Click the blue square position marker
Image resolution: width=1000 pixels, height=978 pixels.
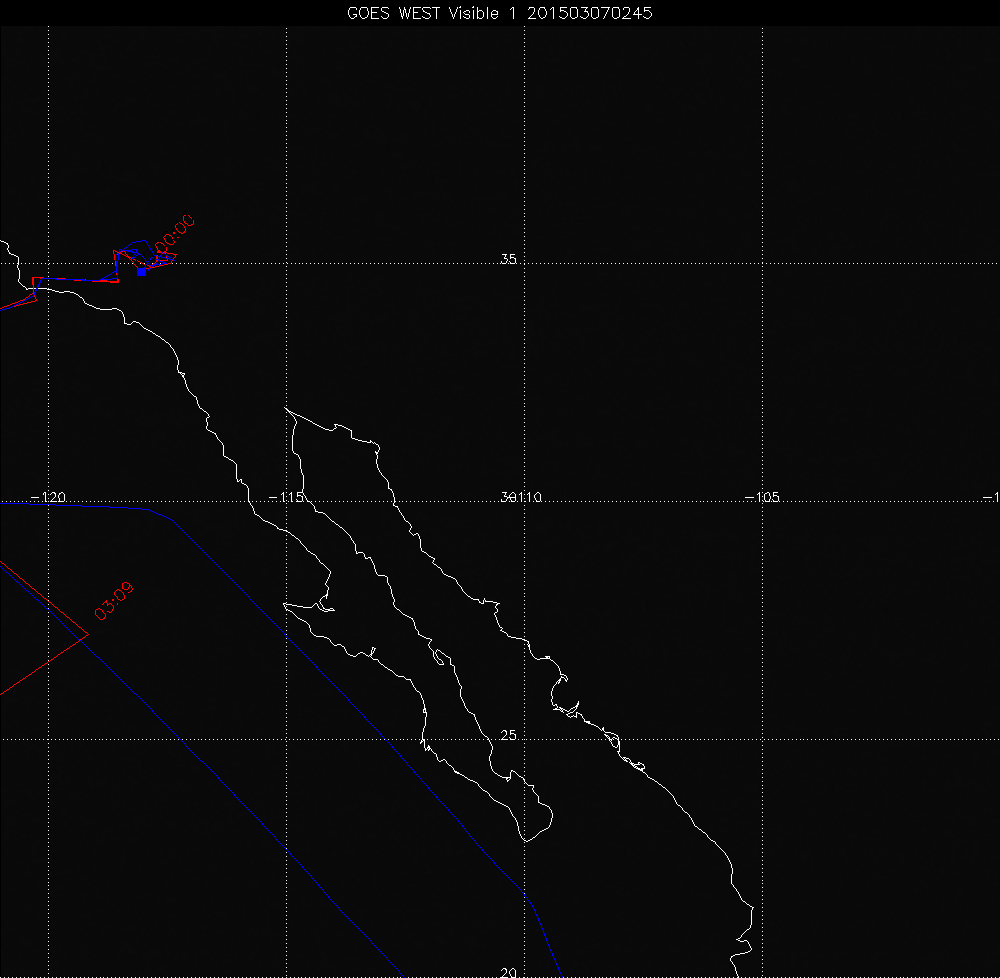pyautogui.click(x=141, y=271)
